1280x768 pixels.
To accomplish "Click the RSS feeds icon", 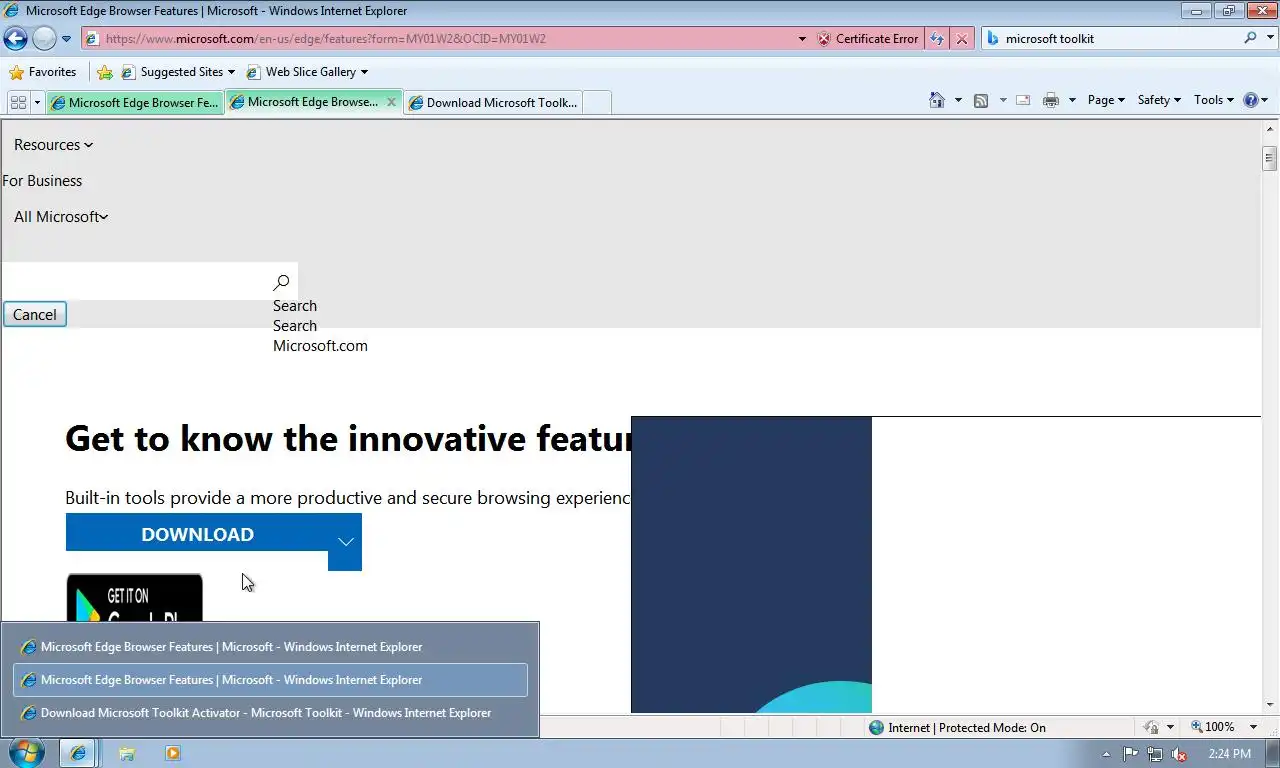I will 981,100.
